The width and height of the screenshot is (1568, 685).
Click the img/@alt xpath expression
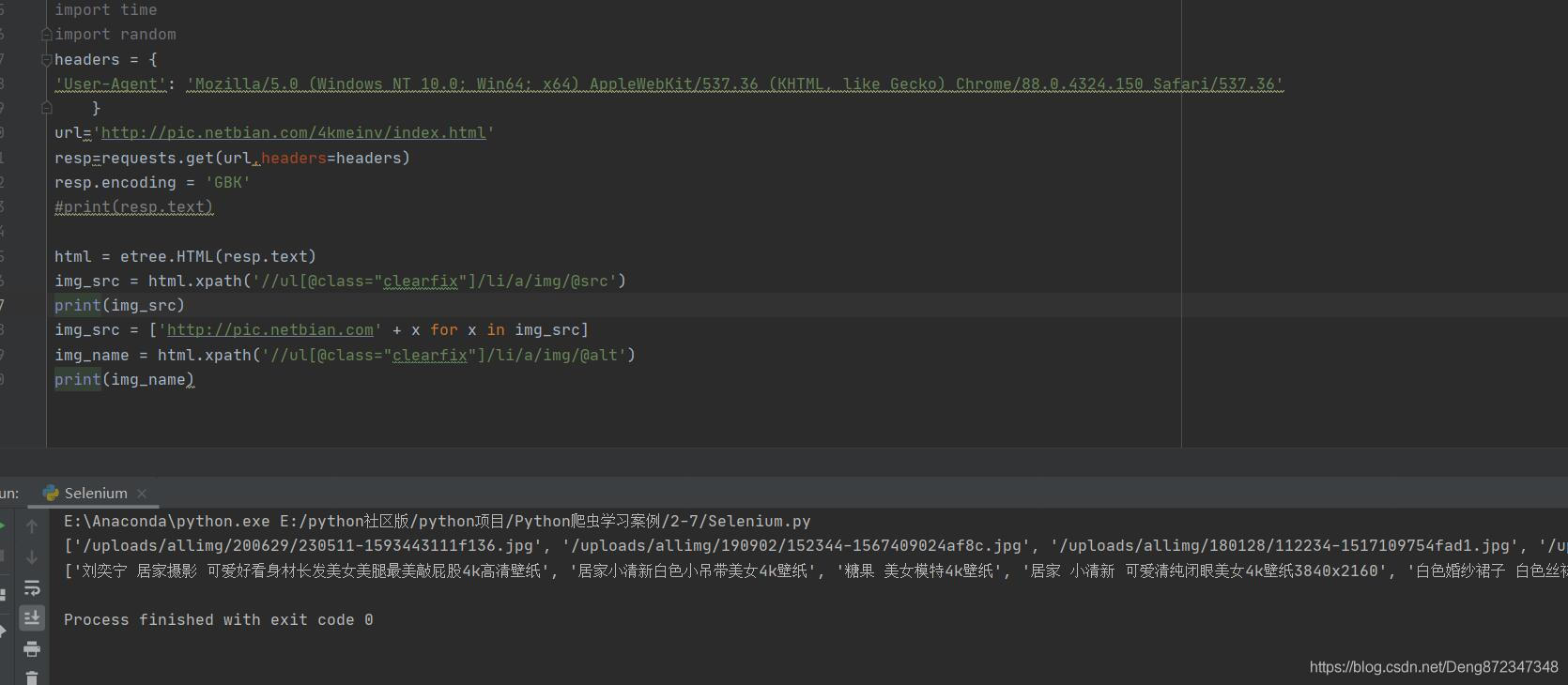point(444,355)
